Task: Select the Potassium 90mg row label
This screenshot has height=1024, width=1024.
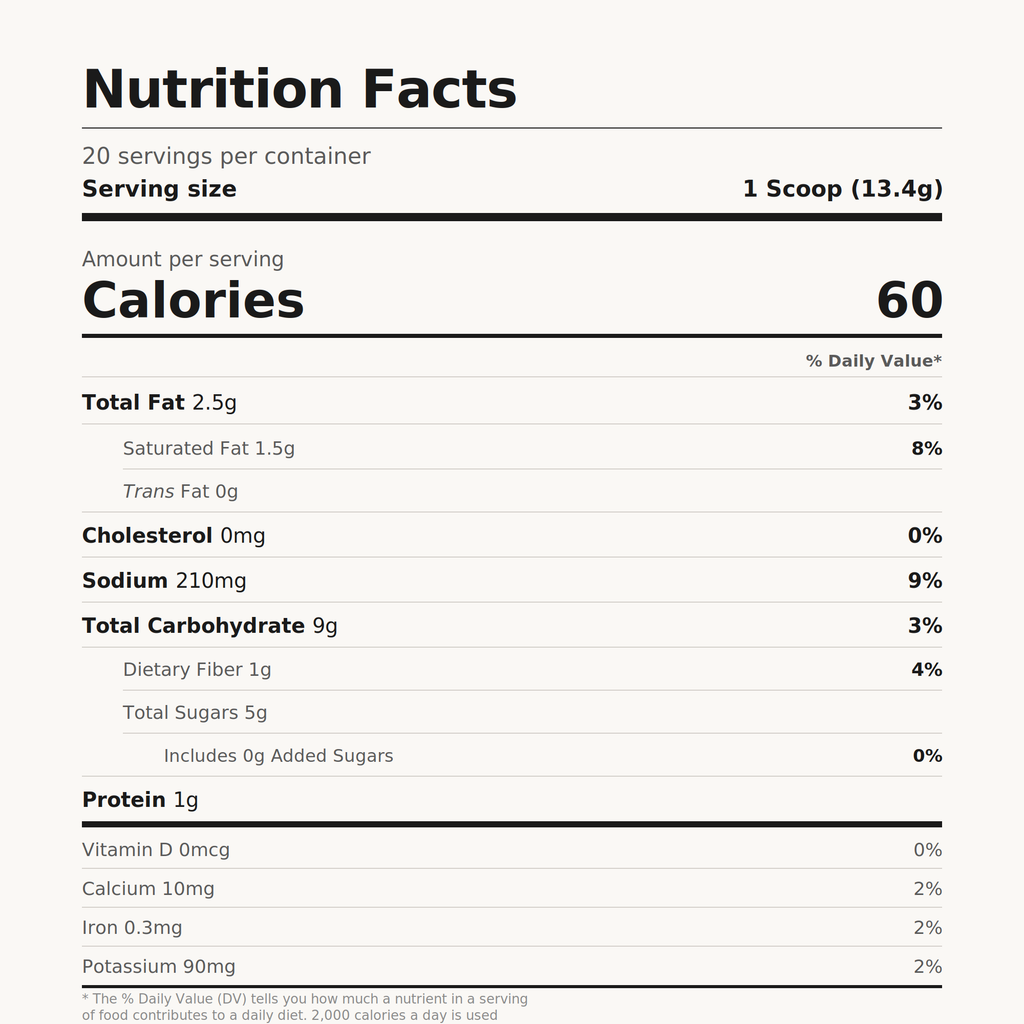Action: point(159,966)
